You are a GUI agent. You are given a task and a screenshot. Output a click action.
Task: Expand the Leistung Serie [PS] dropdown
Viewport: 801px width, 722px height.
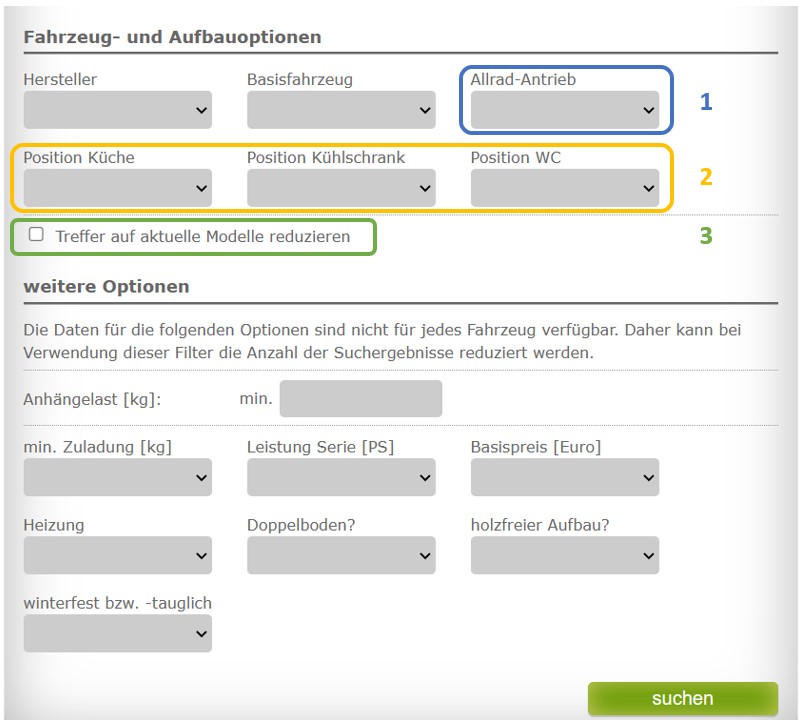[x=341, y=477]
